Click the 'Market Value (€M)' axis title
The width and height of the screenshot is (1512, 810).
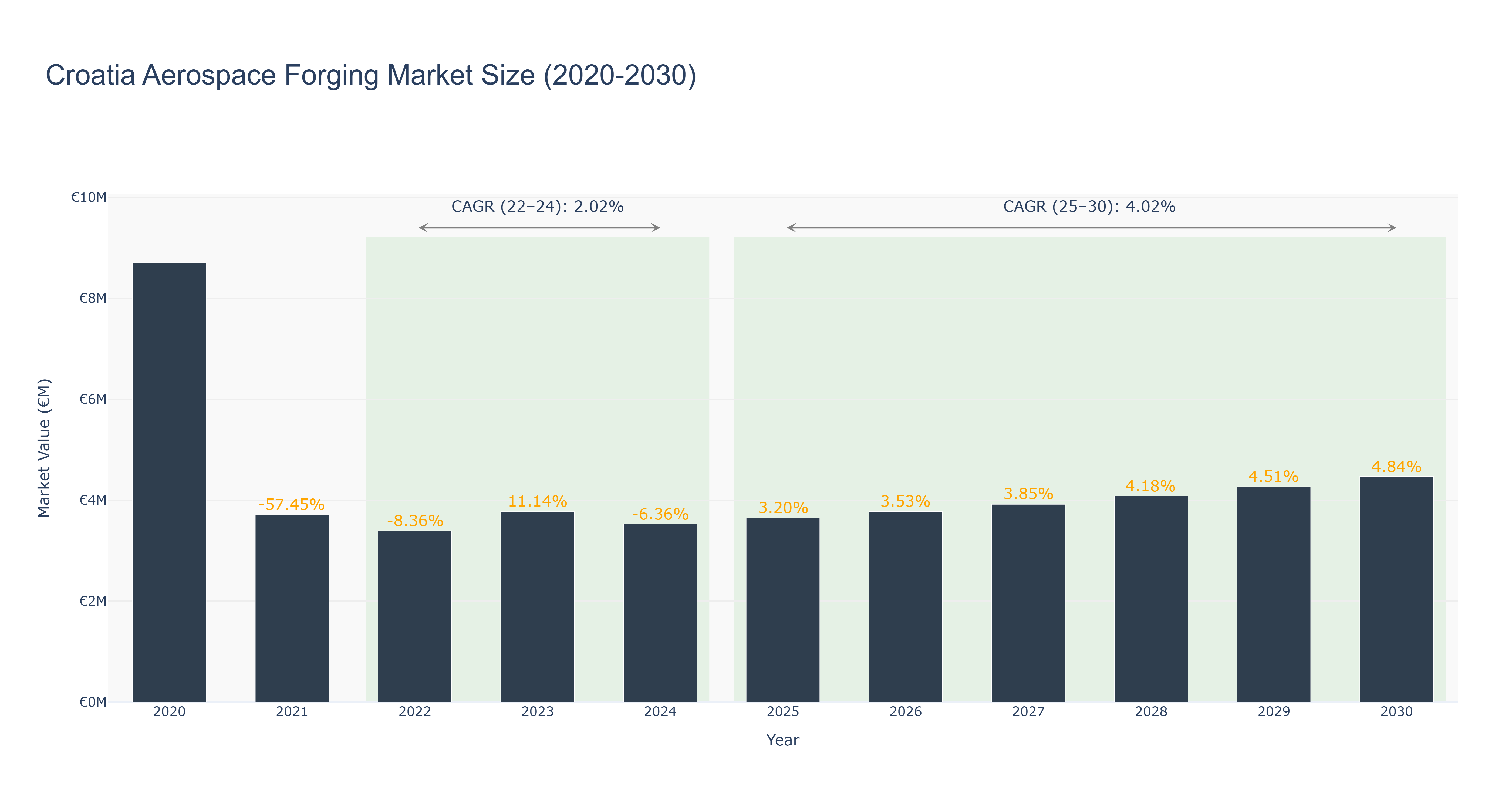[44, 448]
